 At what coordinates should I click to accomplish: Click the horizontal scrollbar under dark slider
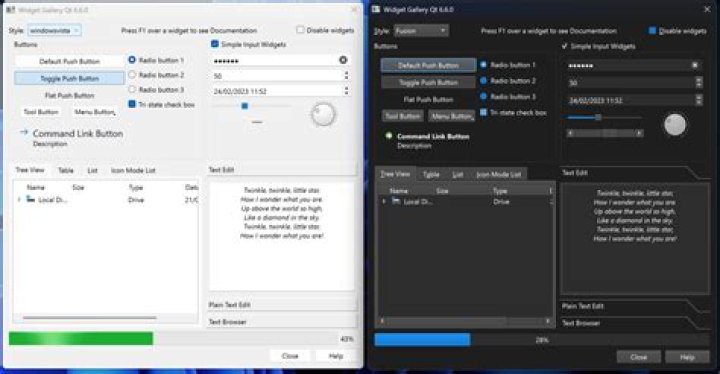click(x=604, y=133)
